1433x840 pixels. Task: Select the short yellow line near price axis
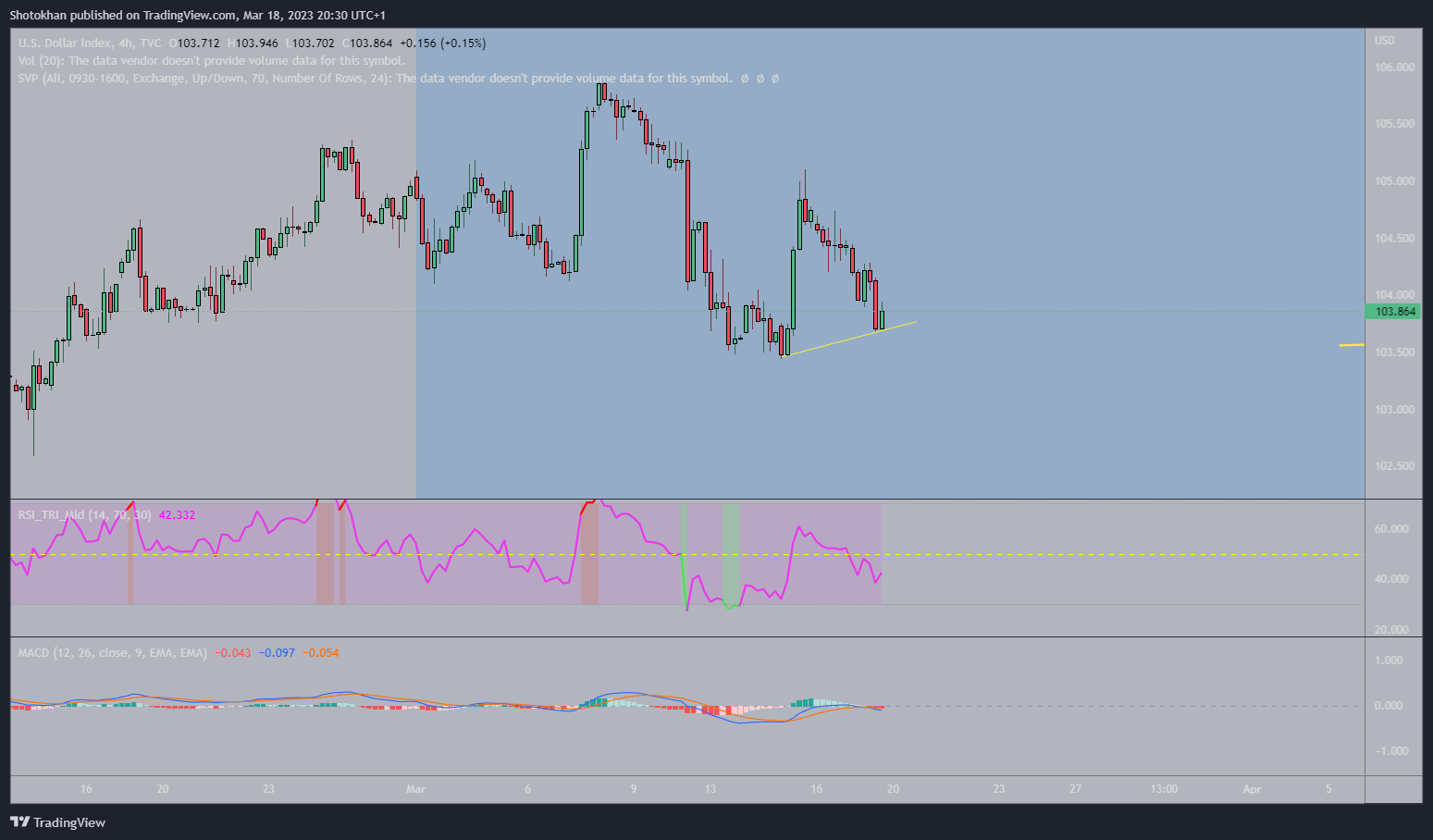pos(1352,345)
